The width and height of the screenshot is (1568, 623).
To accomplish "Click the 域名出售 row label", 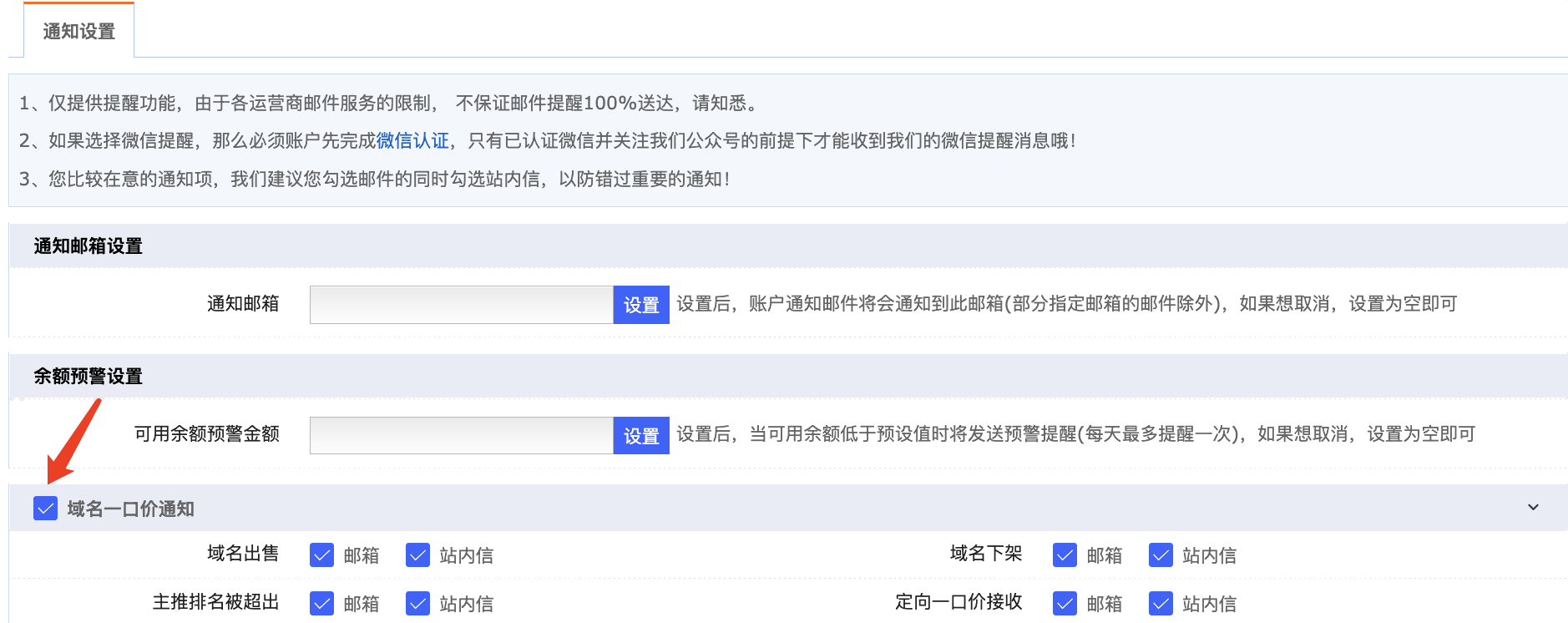I will pos(243,553).
